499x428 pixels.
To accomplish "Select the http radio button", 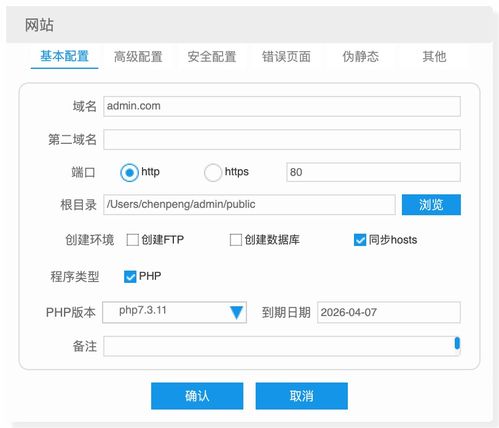I will (129, 173).
